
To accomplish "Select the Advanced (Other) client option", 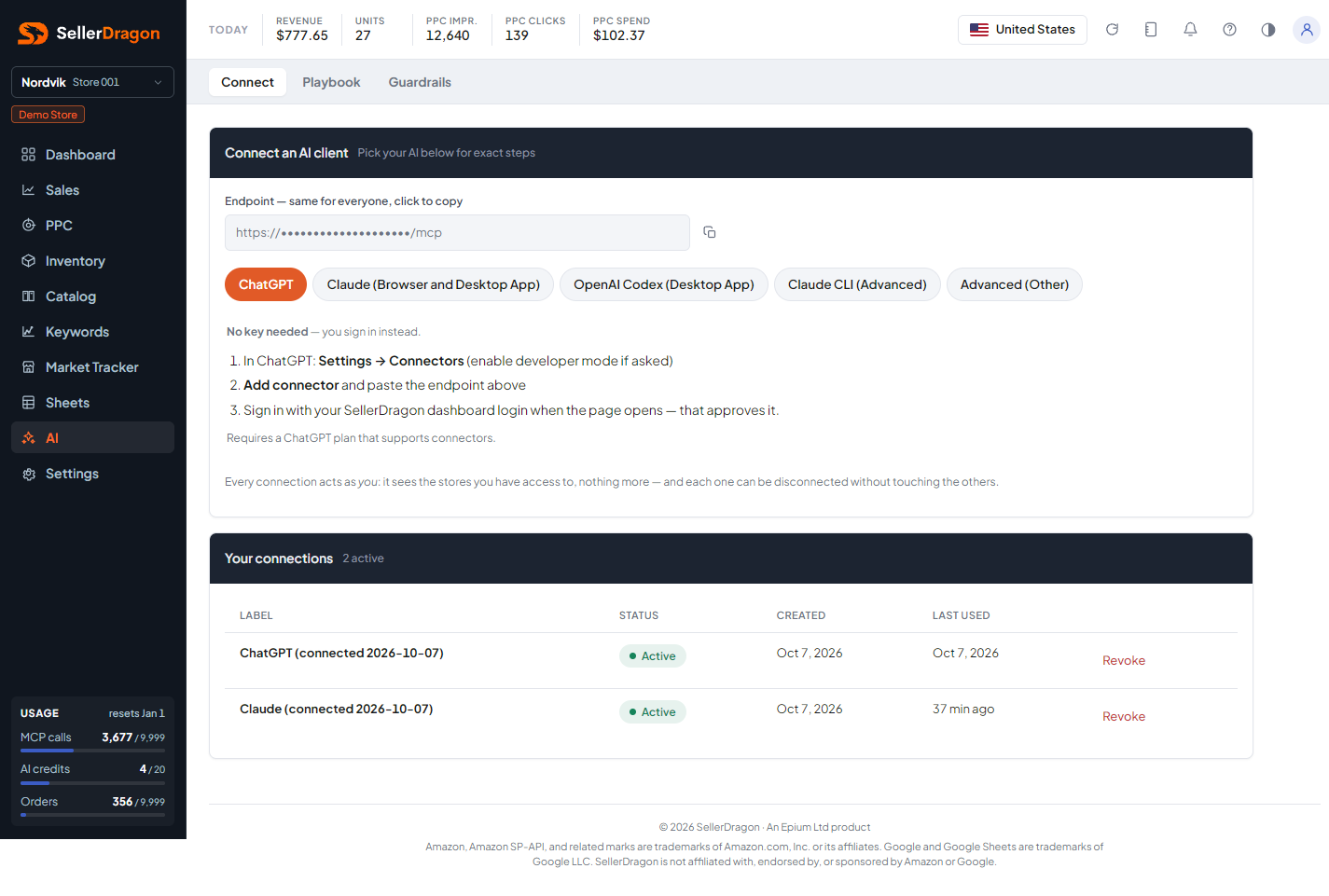I will [1015, 284].
